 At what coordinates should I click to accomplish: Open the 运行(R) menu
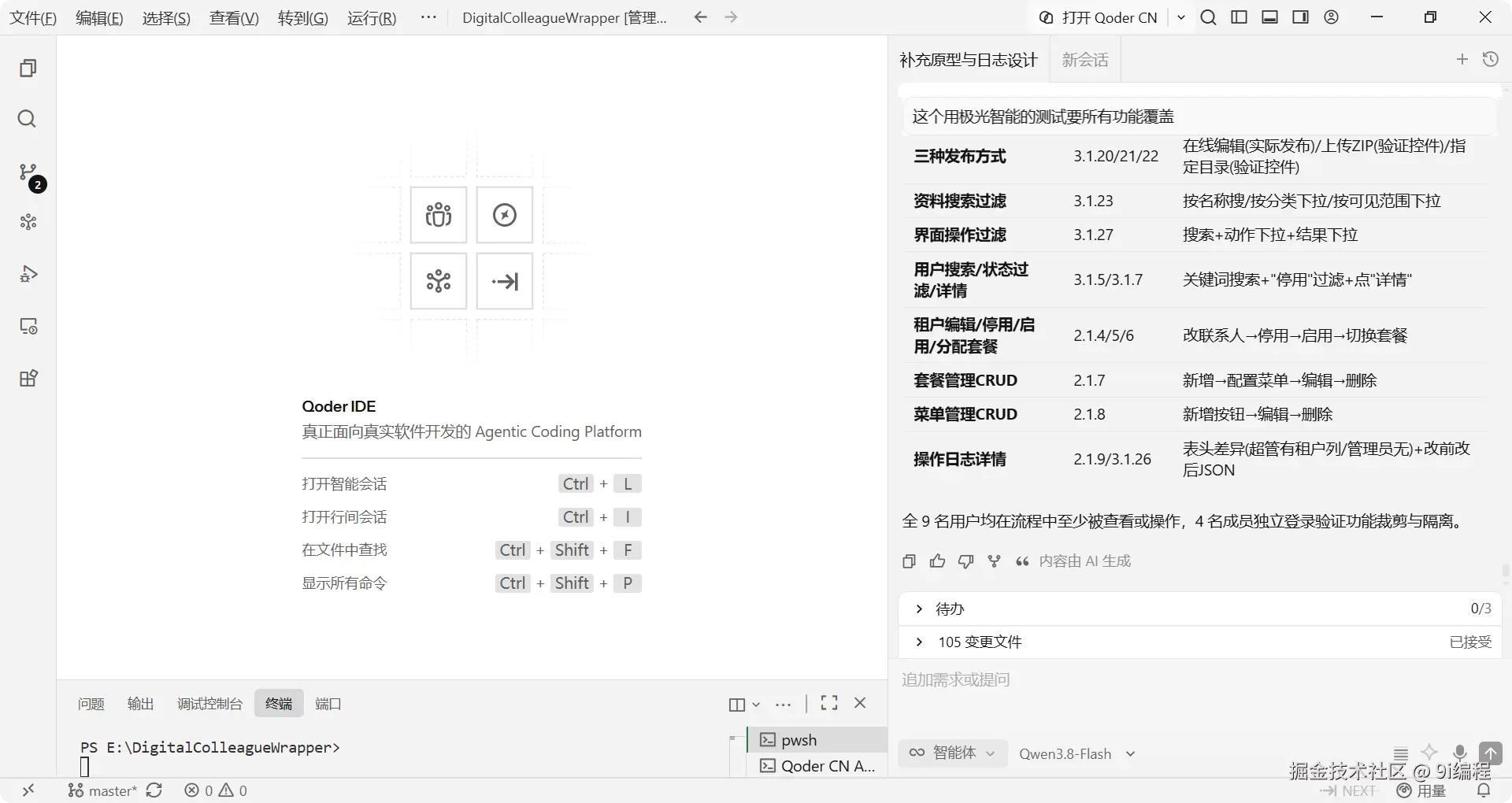(x=372, y=17)
